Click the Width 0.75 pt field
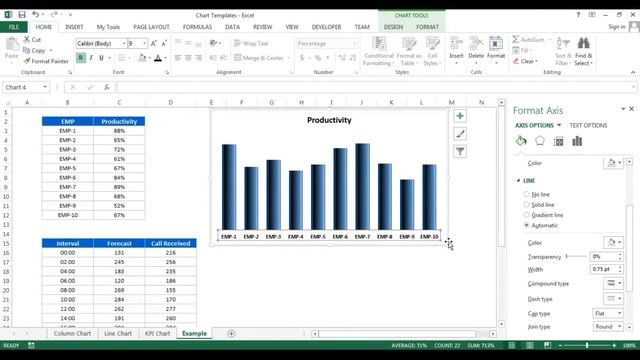This screenshot has height=360, width=640. [x=603, y=269]
